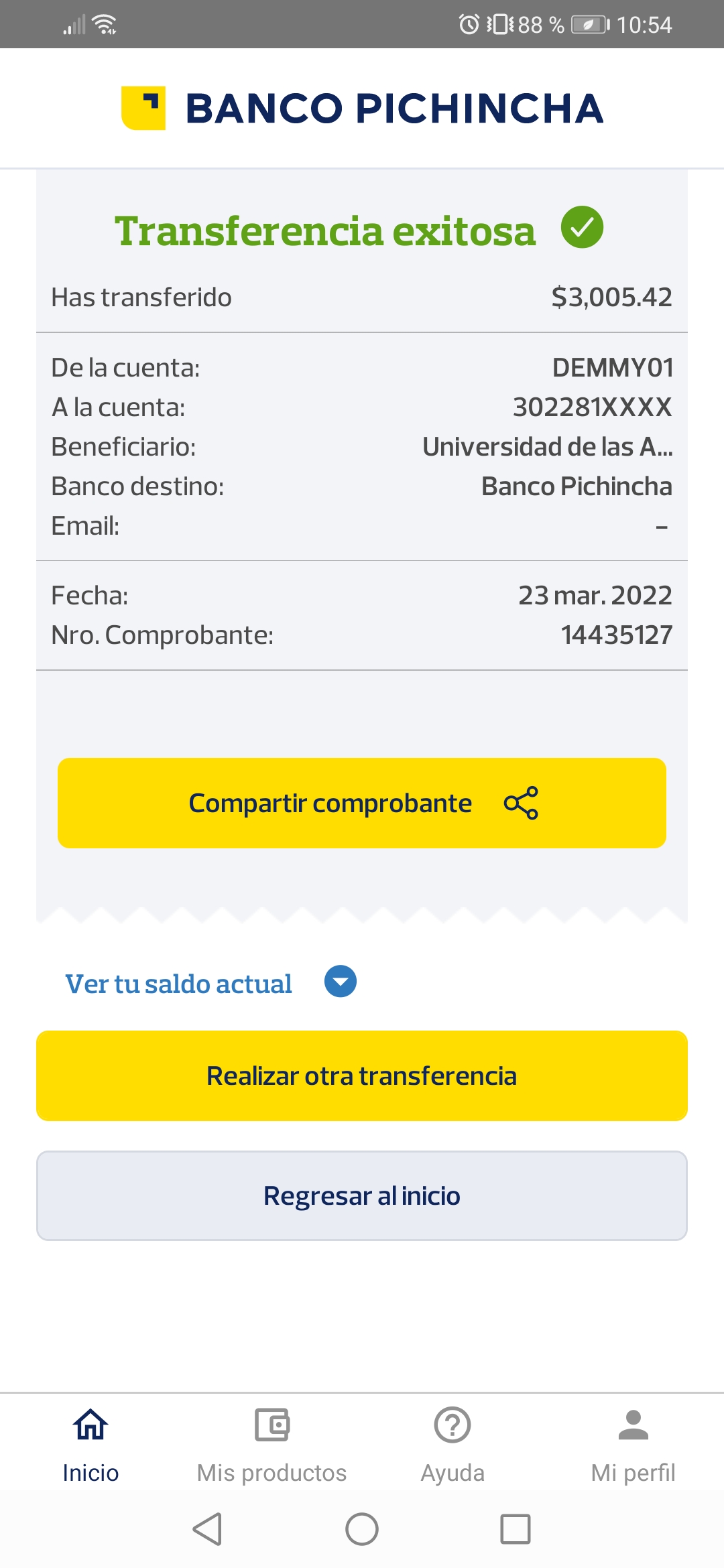Tap the Nro. Comprobante number 14435127
Viewport: 724px width, 1568px height.
(x=616, y=635)
